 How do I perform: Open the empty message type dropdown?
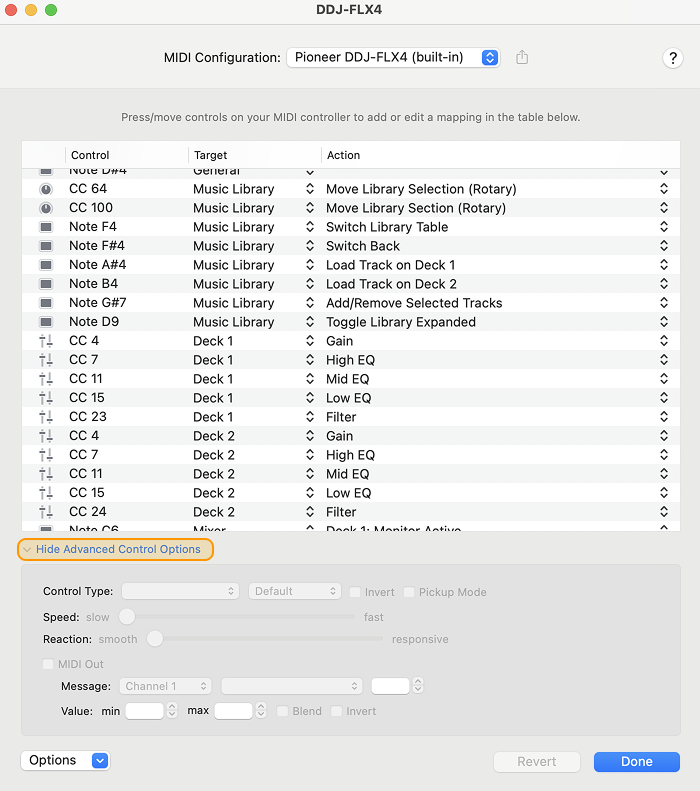292,686
